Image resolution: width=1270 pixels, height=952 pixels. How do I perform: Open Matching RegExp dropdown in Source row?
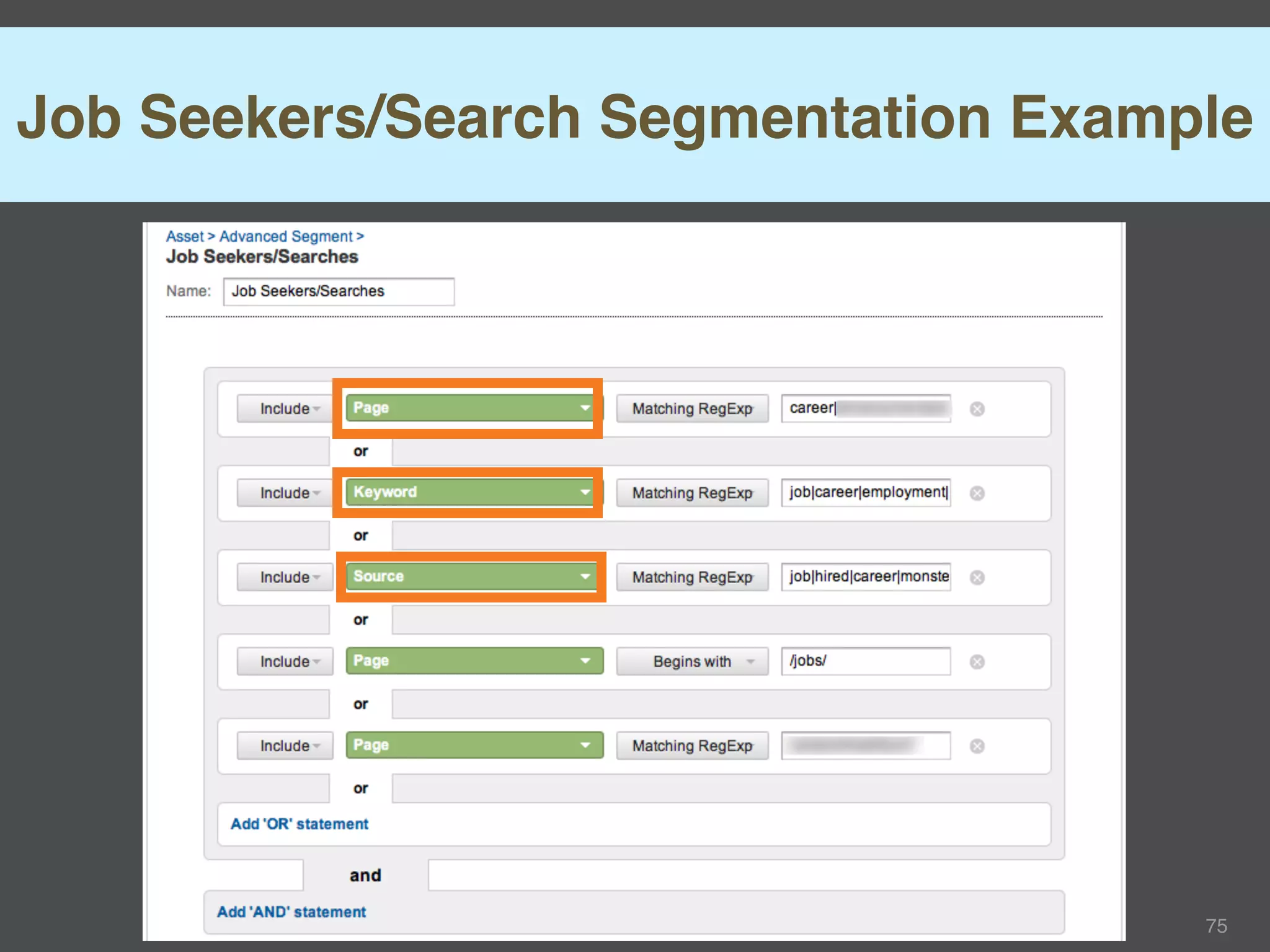(x=692, y=578)
